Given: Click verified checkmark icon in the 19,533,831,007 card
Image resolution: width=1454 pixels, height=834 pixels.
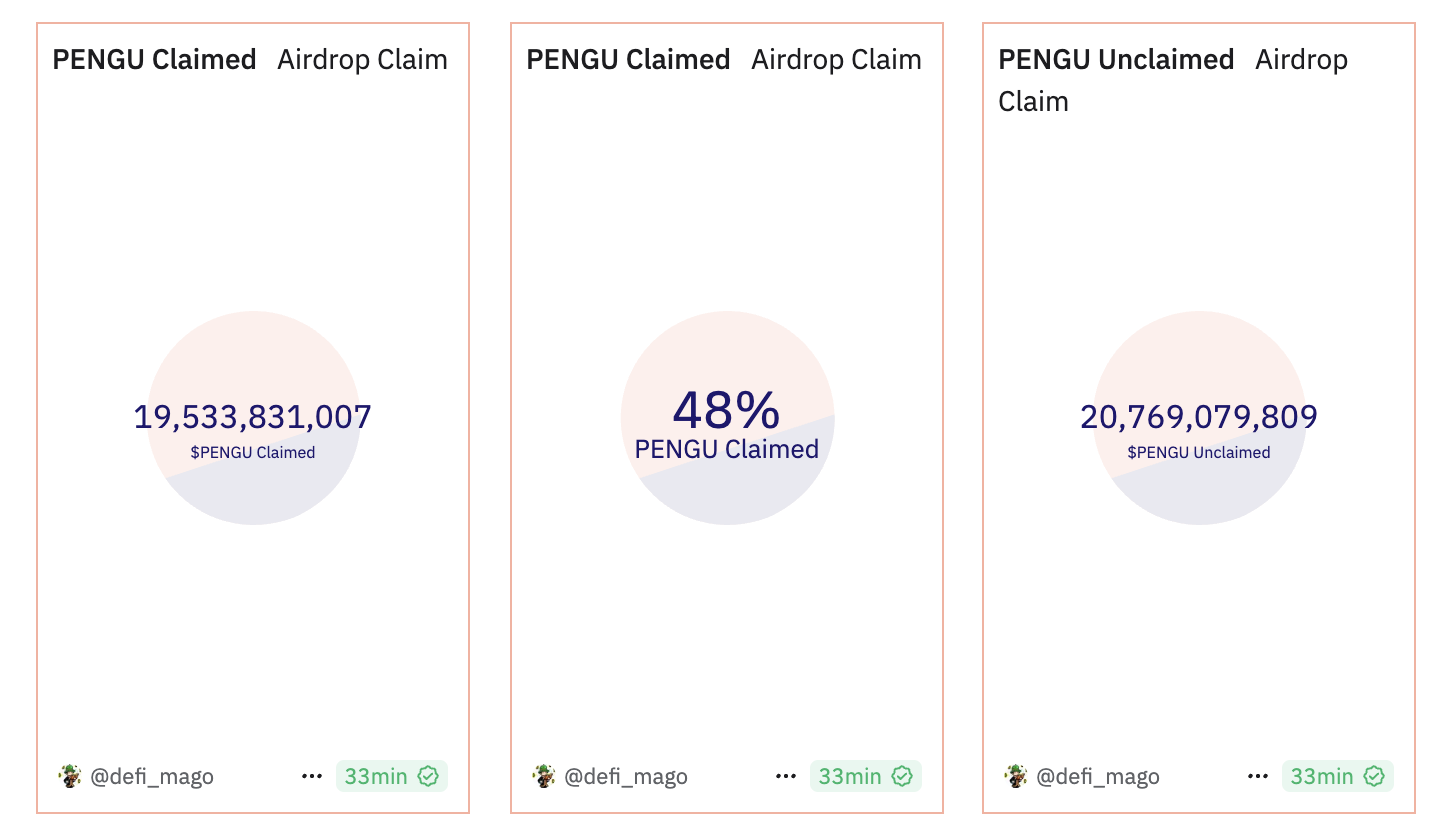Looking at the screenshot, I should (428, 776).
